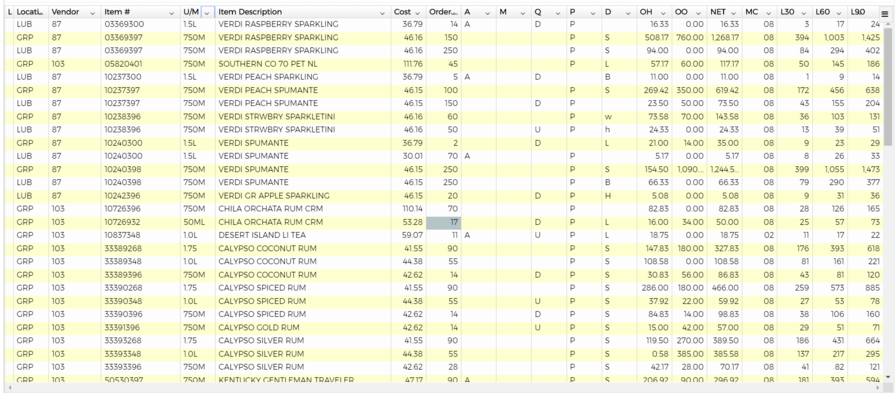Select the highlighted order quantity cell 17
The width and height of the screenshot is (895, 396).
pyautogui.click(x=444, y=222)
